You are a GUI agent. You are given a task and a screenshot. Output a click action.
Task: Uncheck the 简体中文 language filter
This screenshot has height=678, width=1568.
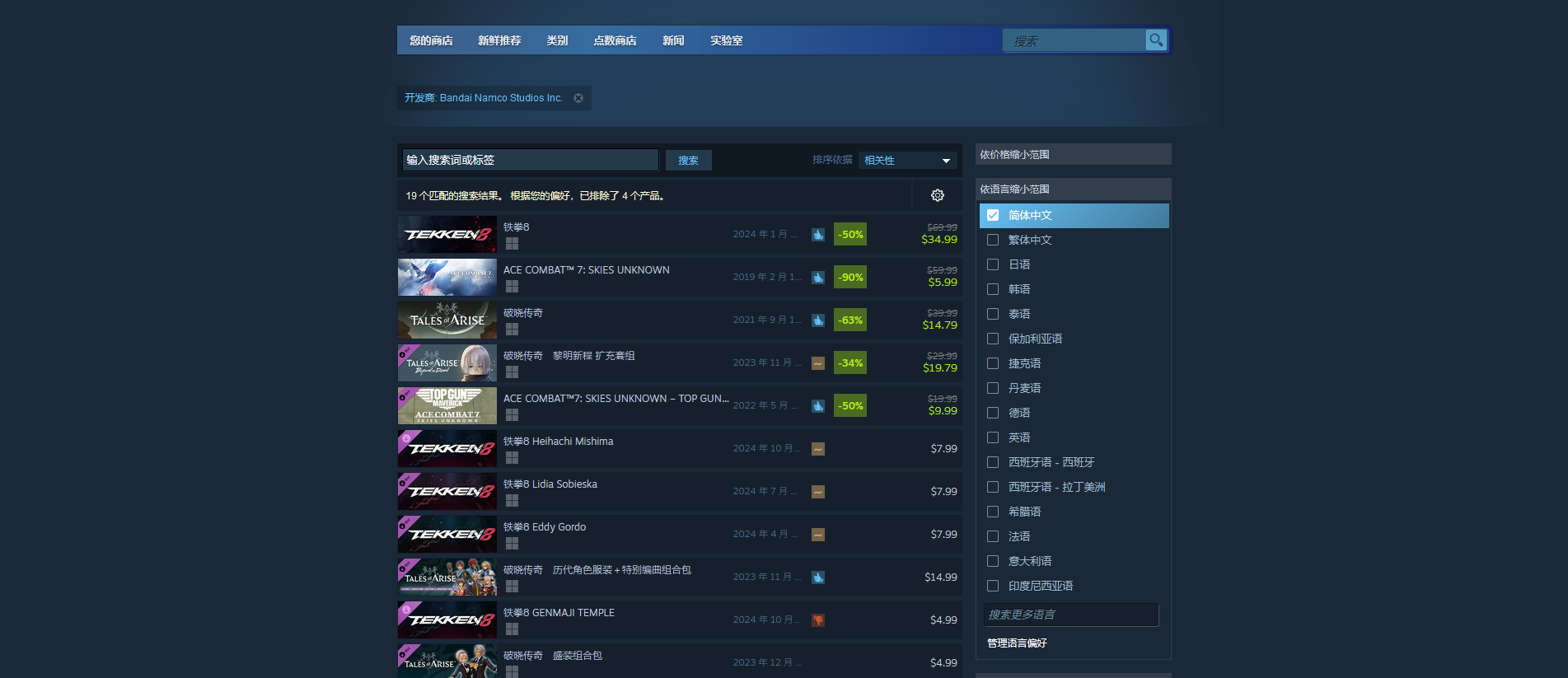pyautogui.click(x=993, y=215)
